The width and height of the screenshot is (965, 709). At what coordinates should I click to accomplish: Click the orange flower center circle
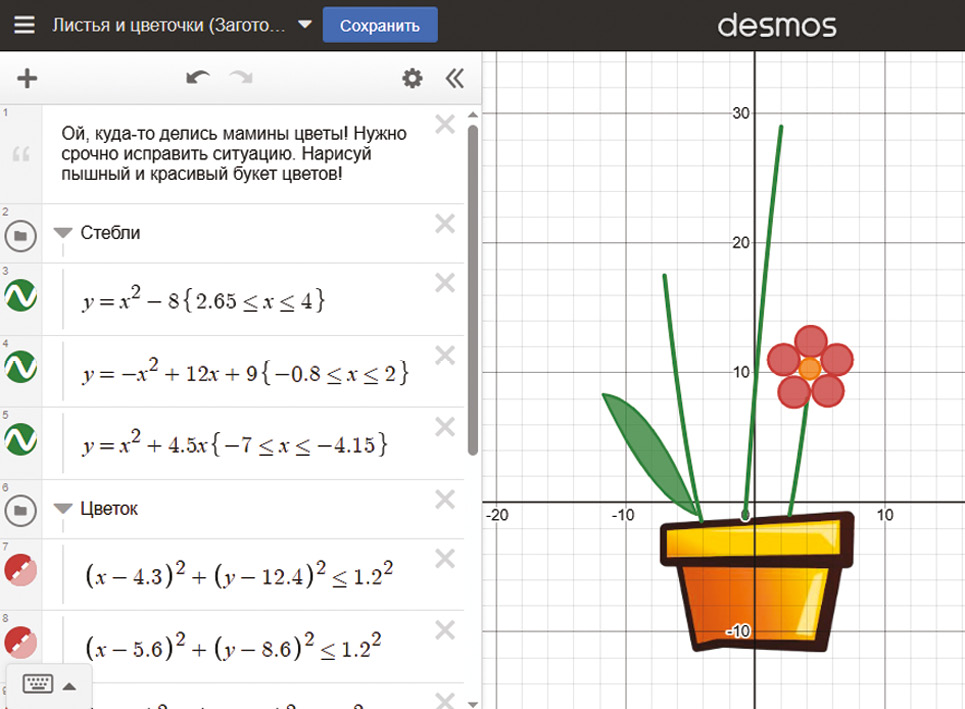click(x=810, y=368)
